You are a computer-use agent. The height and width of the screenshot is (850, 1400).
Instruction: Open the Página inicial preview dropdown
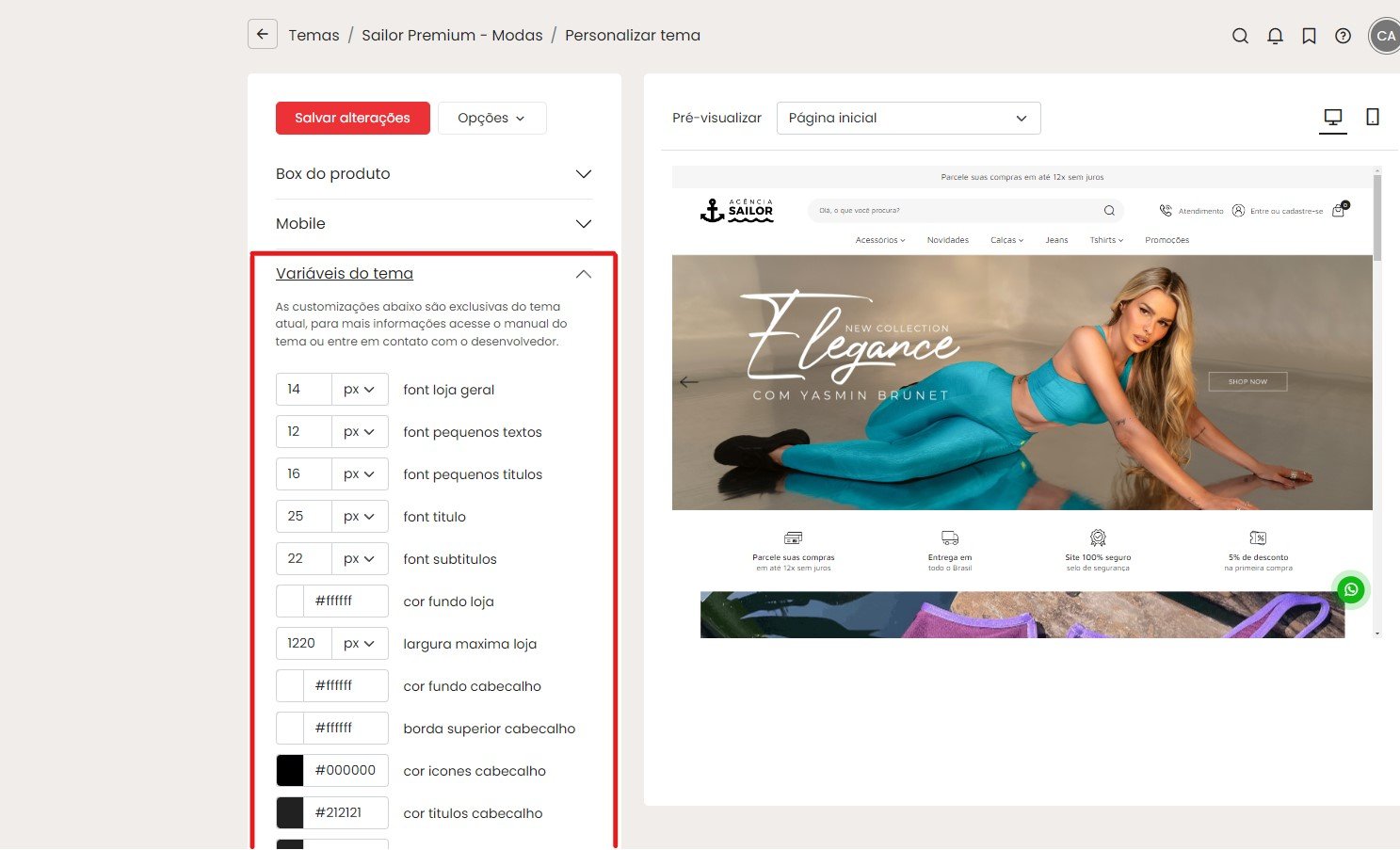click(x=909, y=118)
